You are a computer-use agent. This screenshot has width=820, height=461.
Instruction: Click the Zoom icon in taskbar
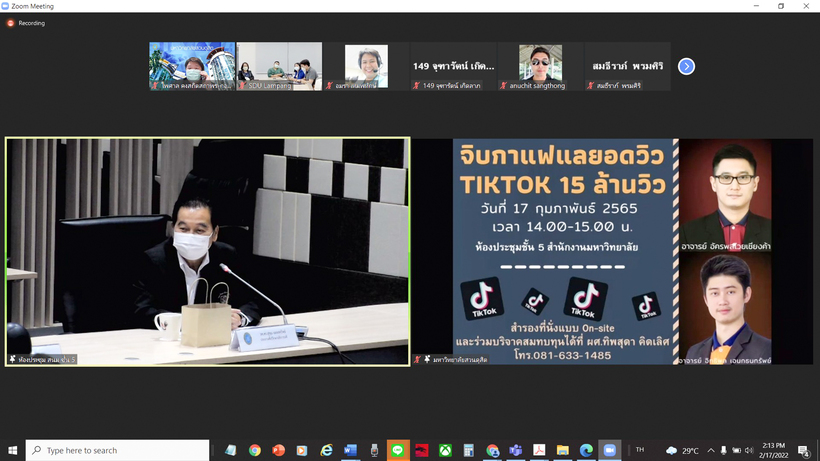point(610,450)
